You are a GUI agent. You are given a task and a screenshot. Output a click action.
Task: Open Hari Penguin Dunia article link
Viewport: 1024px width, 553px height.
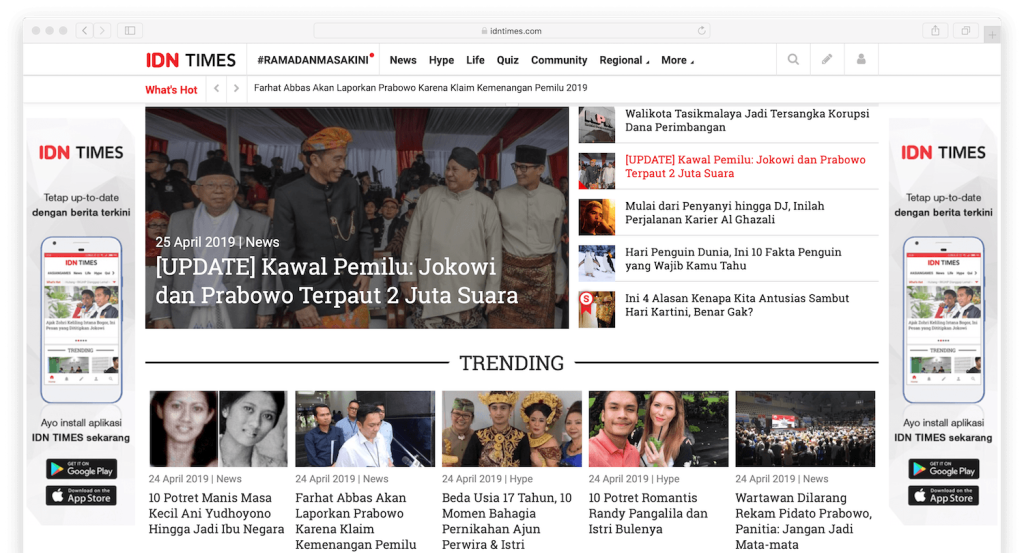tap(733, 259)
